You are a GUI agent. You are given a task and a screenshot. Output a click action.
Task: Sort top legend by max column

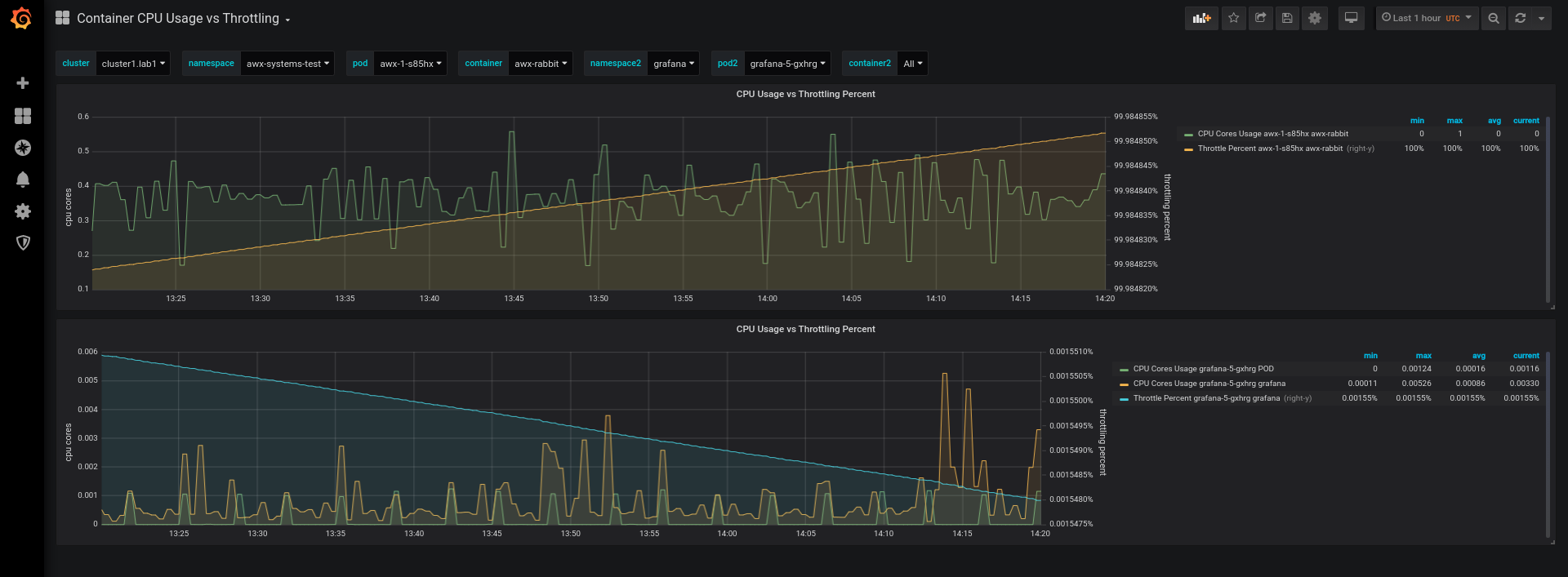(x=1454, y=121)
